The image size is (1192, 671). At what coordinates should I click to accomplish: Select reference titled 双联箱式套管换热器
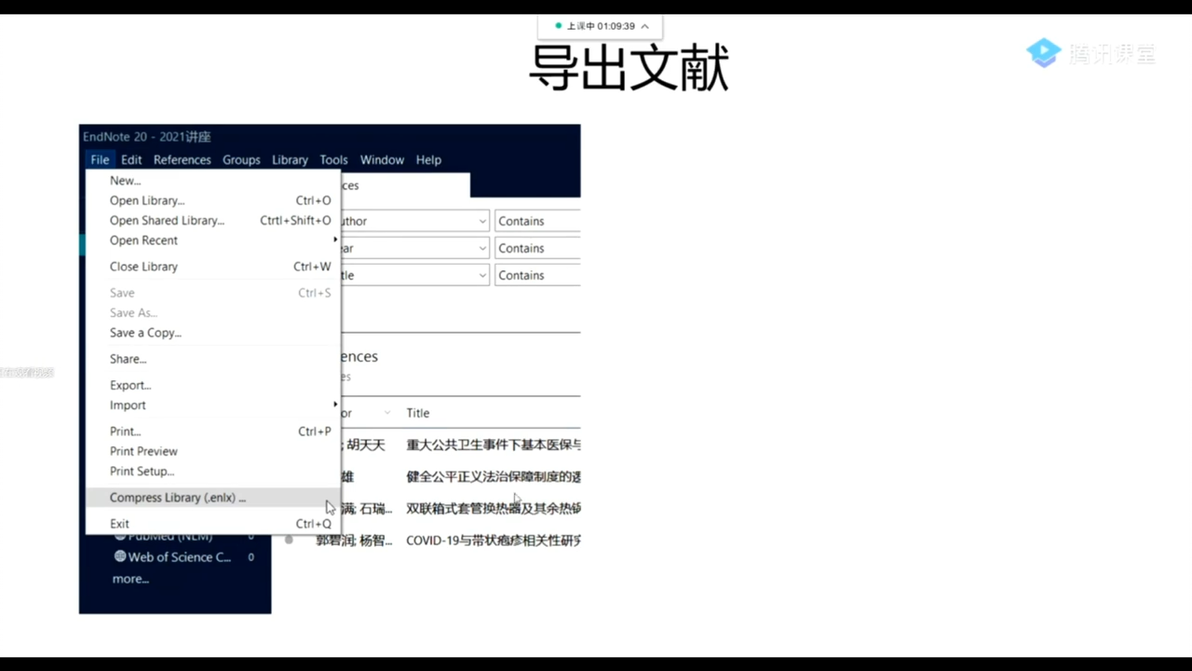pos(493,508)
